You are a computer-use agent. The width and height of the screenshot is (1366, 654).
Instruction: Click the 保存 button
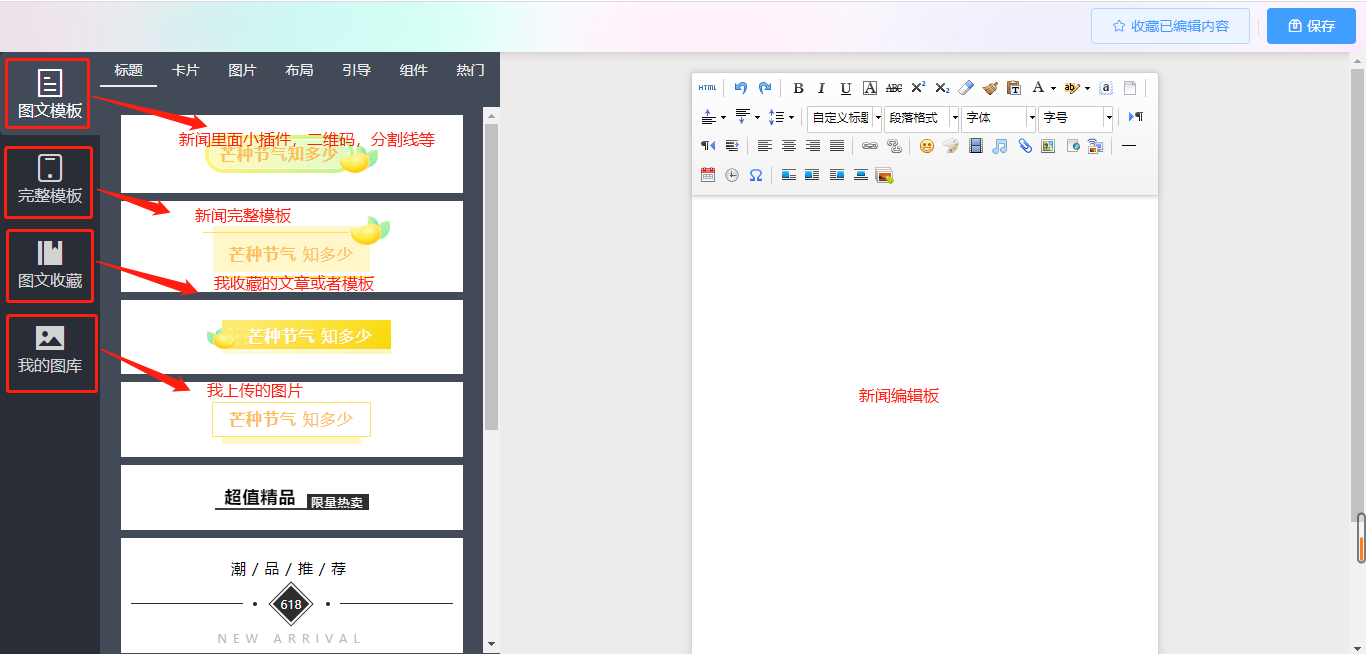1311,26
